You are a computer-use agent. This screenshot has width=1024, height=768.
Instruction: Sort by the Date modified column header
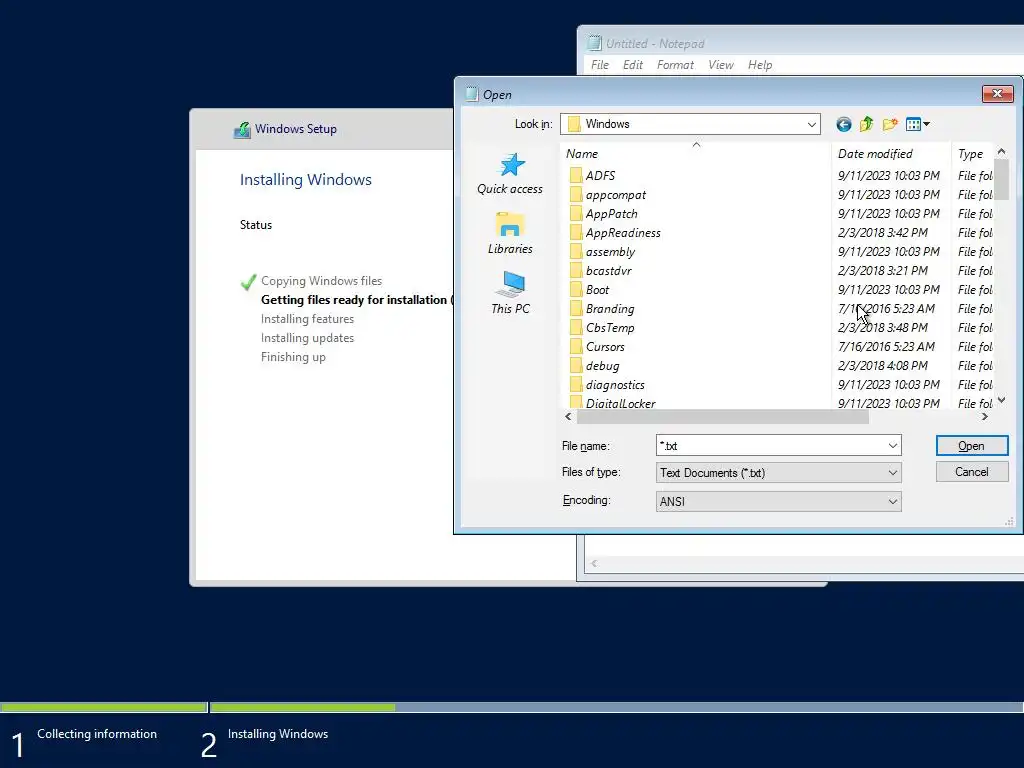coord(891,153)
